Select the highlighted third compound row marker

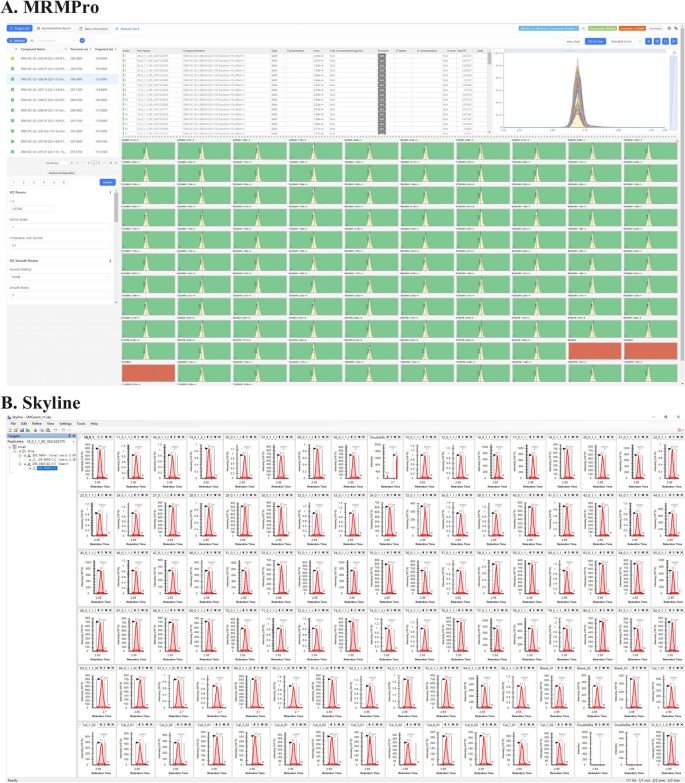point(12,79)
